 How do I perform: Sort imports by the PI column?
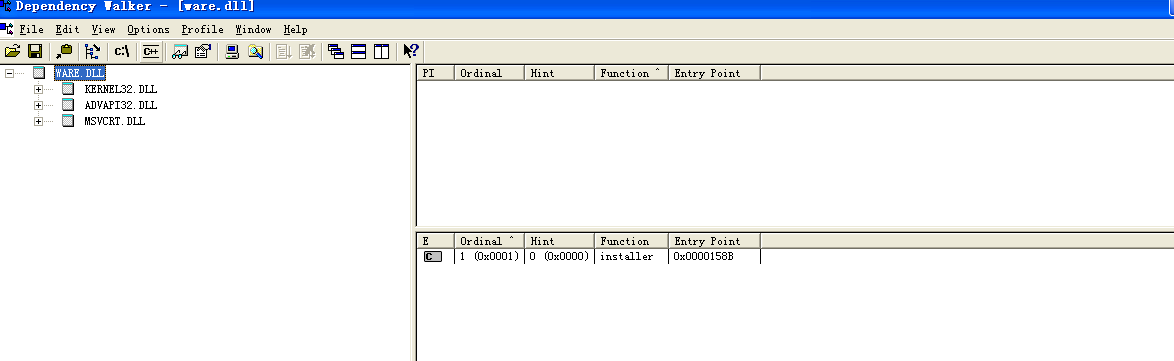pyautogui.click(x=435, y=73)
